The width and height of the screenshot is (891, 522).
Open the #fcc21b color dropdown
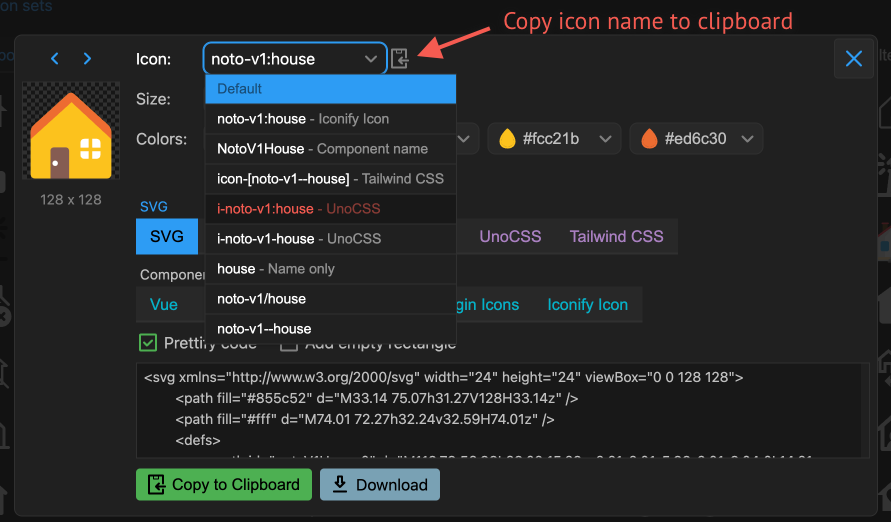pyautogui.click(x=554, y=139)
